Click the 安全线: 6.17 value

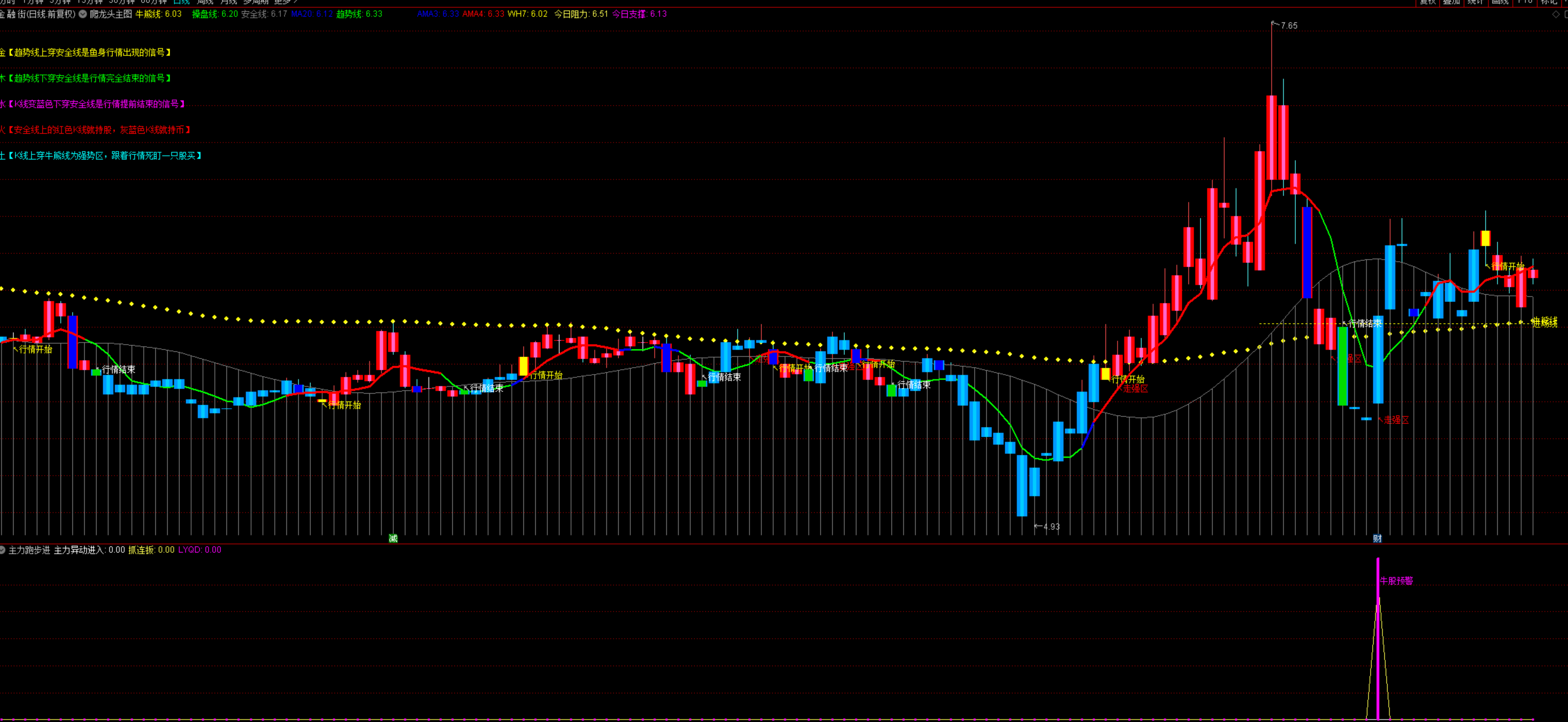coord(264,14)
